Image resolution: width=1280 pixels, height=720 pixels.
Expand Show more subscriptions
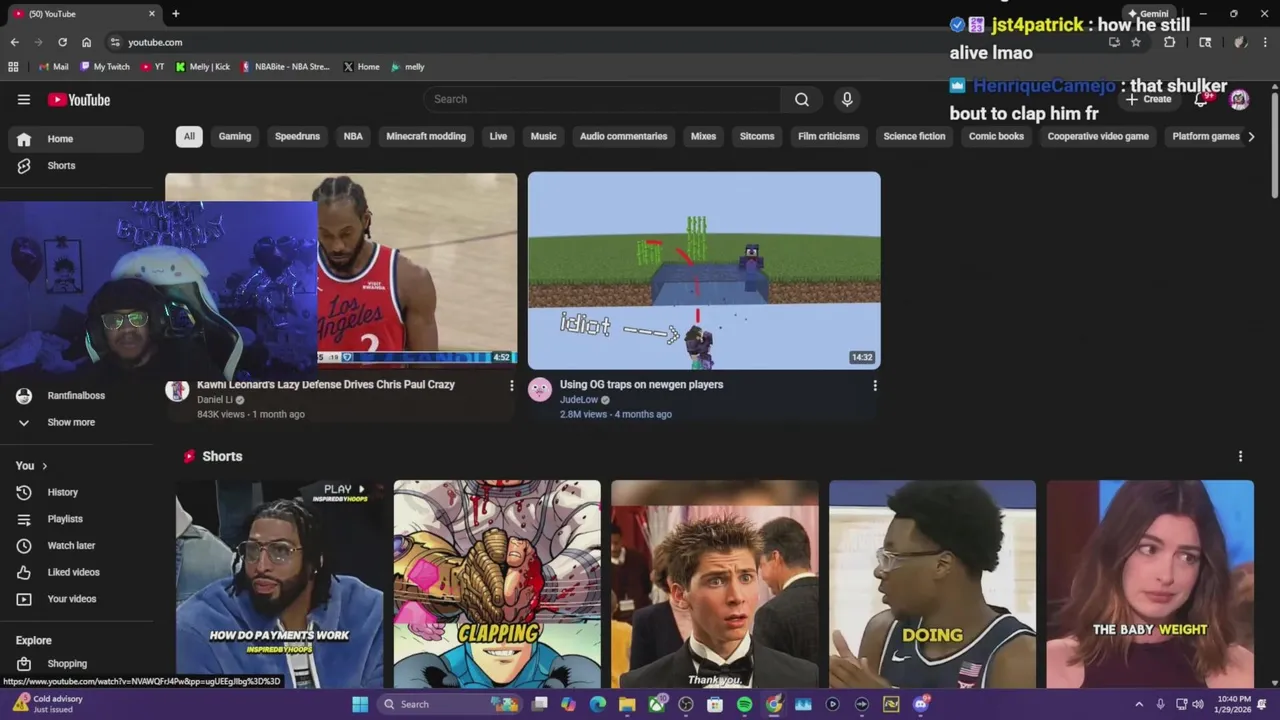point(72,422)
